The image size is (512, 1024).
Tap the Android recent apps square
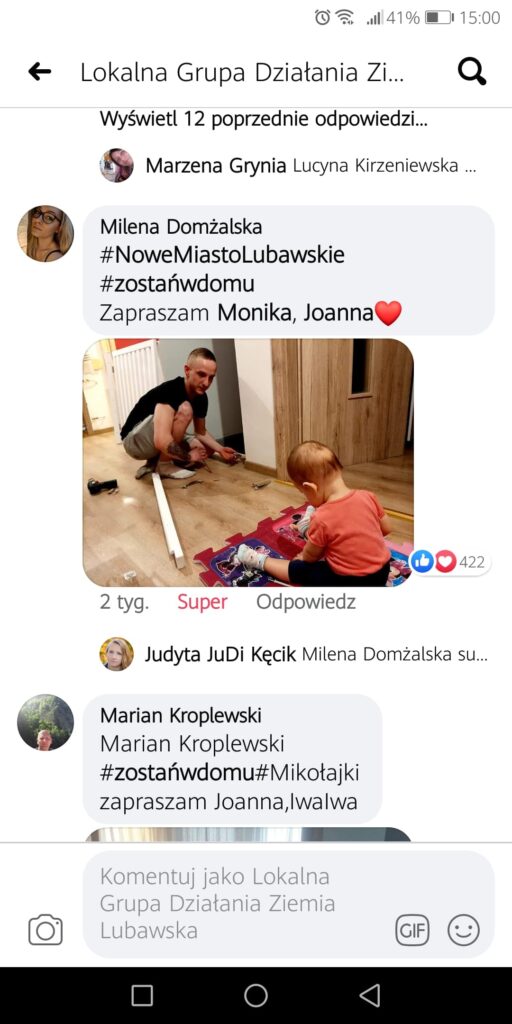pyautogui.click(x=142, y=995)
